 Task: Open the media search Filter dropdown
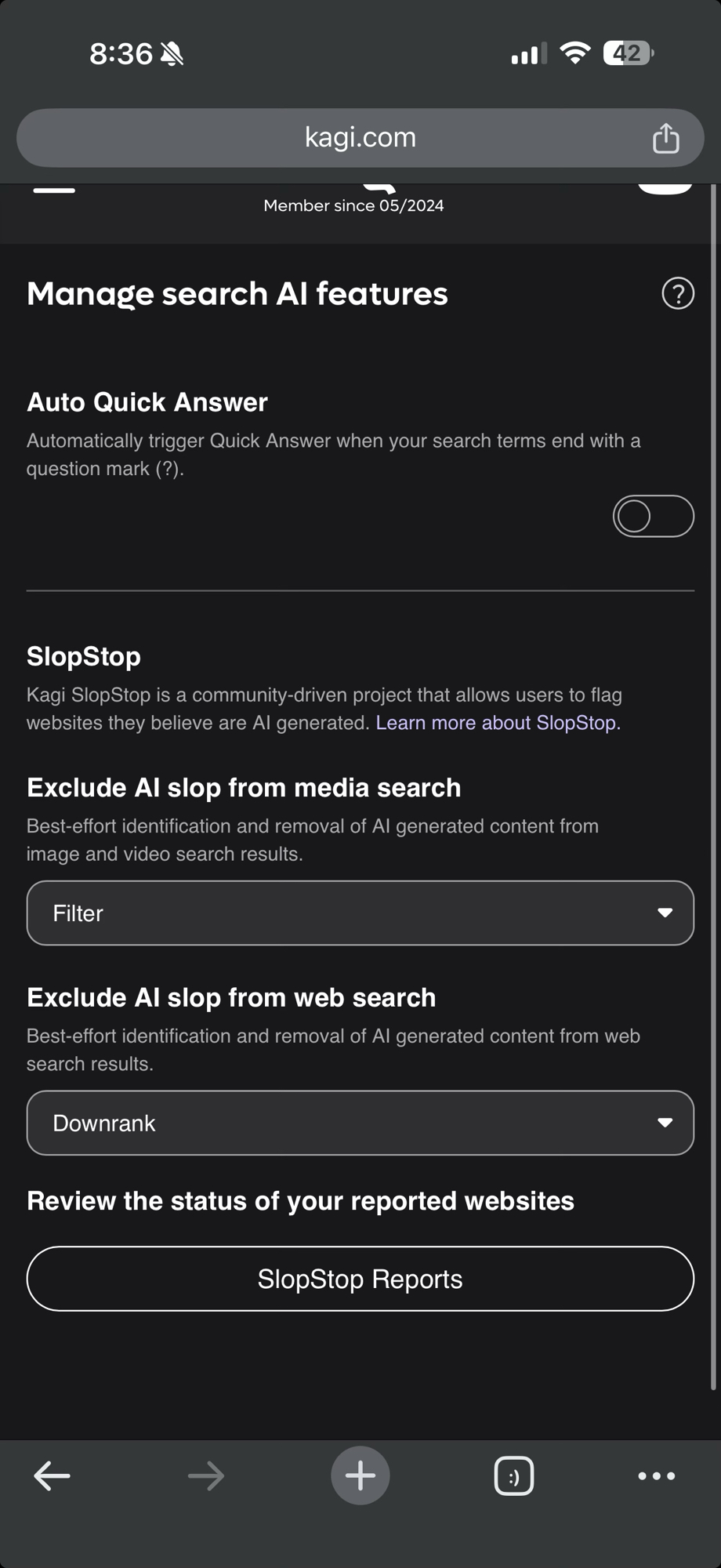point(360,913)
